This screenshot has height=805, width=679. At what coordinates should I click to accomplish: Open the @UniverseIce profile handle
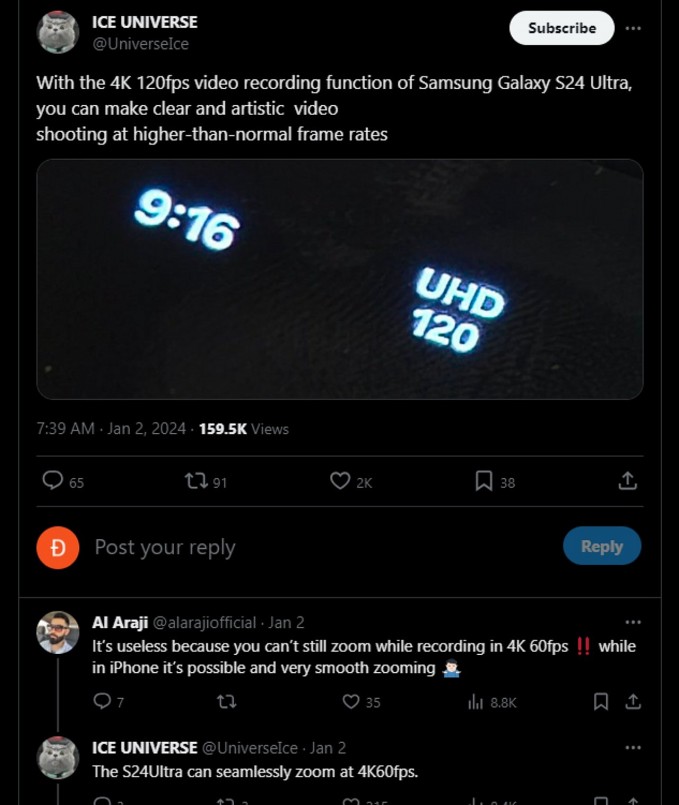140,44
